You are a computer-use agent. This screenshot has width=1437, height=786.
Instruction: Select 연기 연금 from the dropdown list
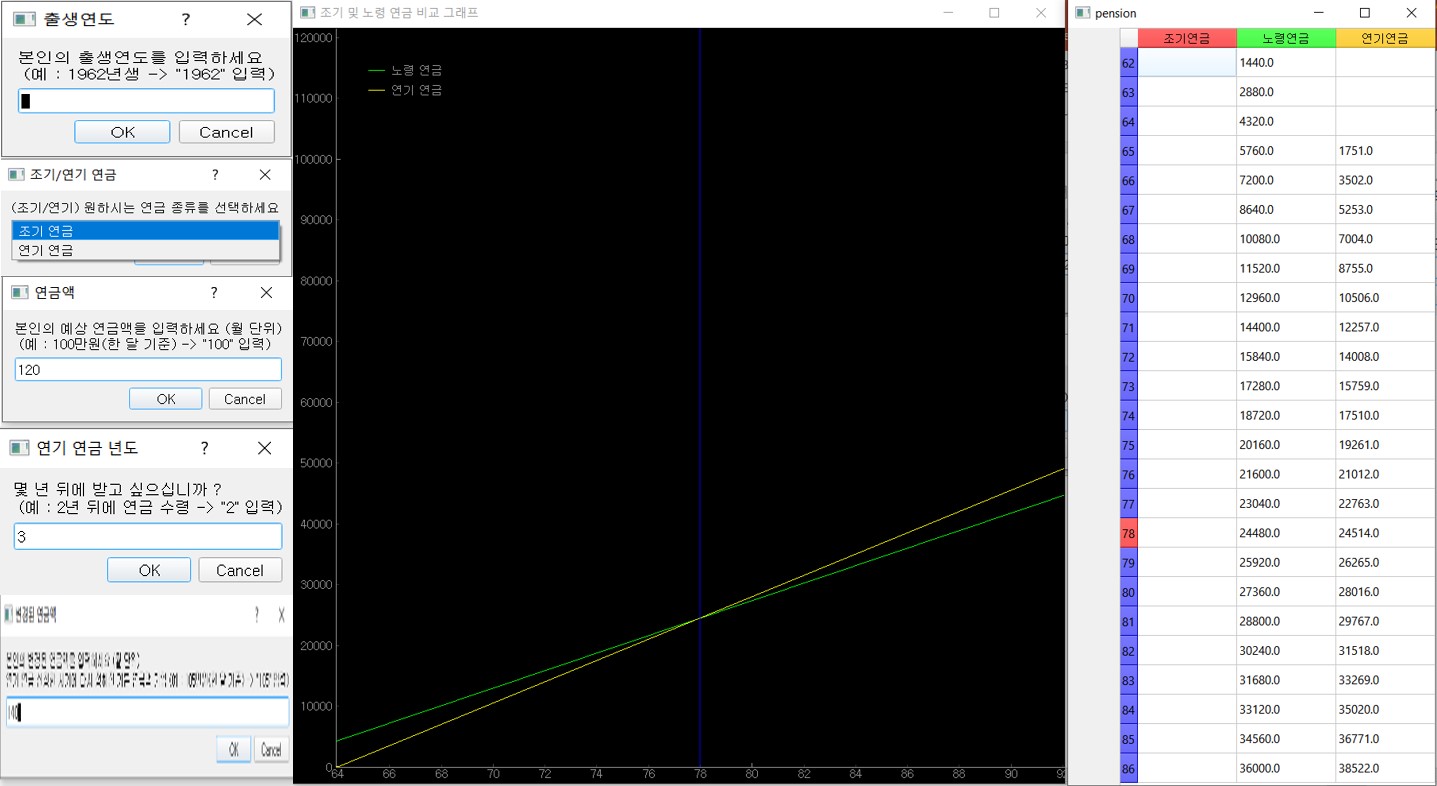coord(146,250)
